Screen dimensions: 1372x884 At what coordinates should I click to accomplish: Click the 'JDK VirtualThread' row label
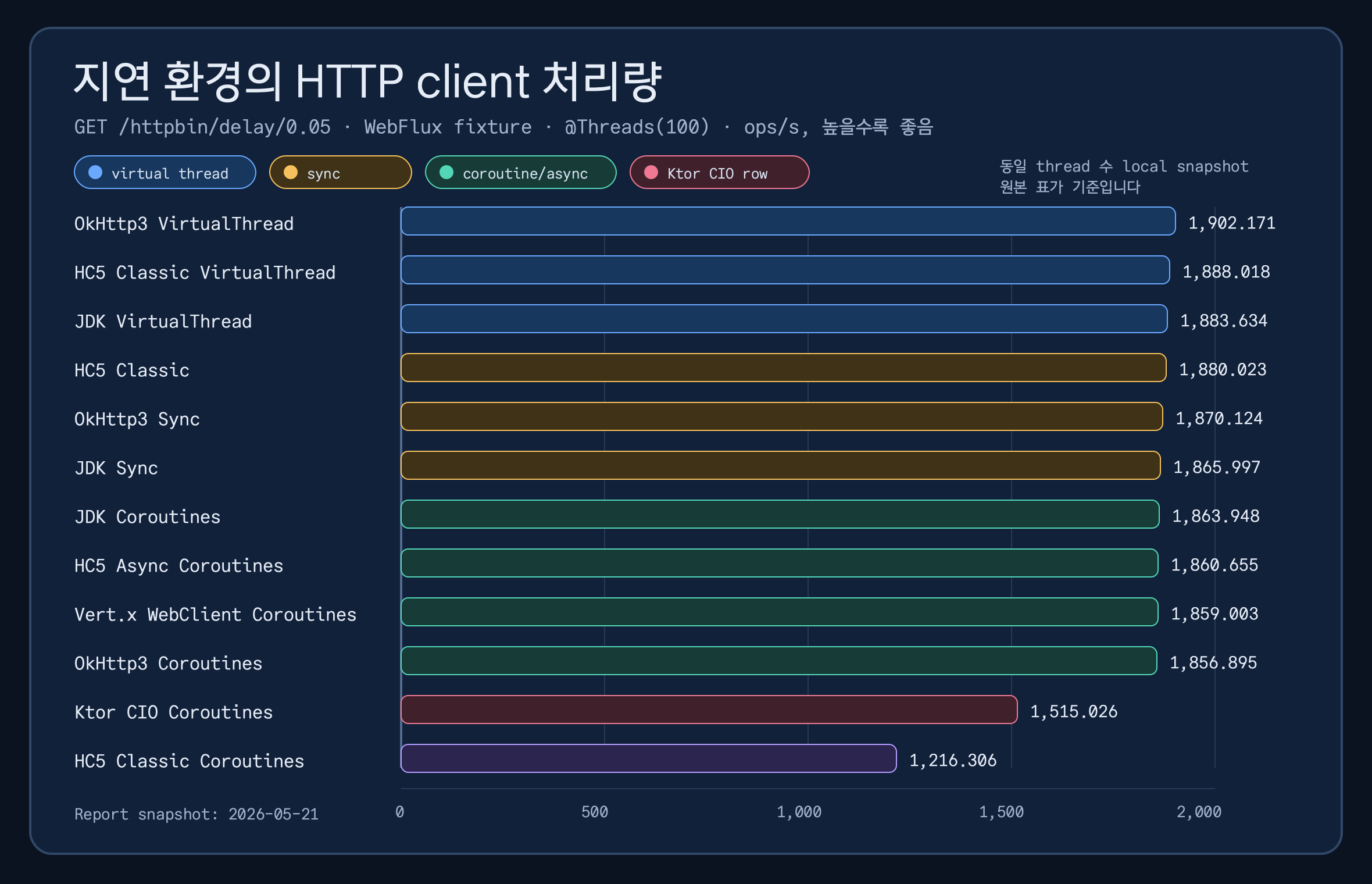point(163,322)
